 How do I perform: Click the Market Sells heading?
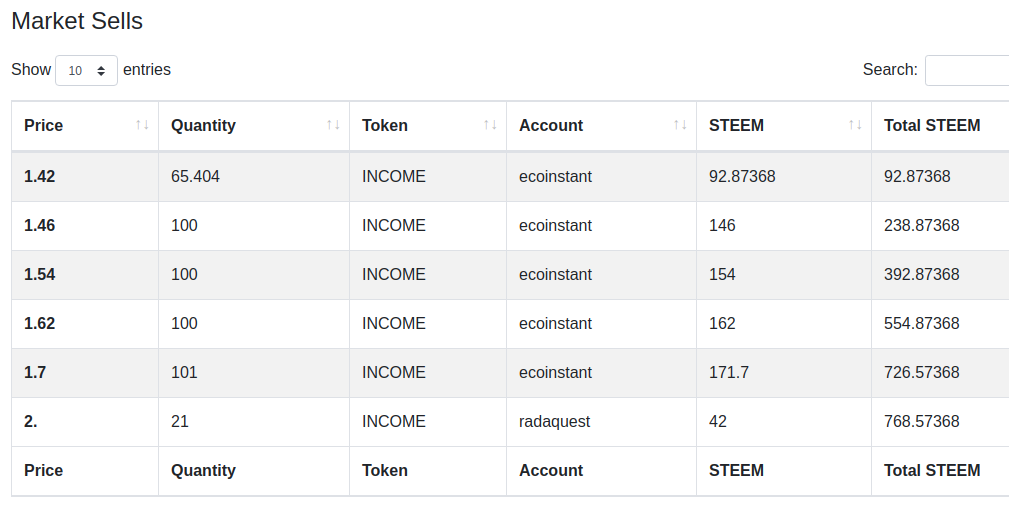click(x=77, y=21)
